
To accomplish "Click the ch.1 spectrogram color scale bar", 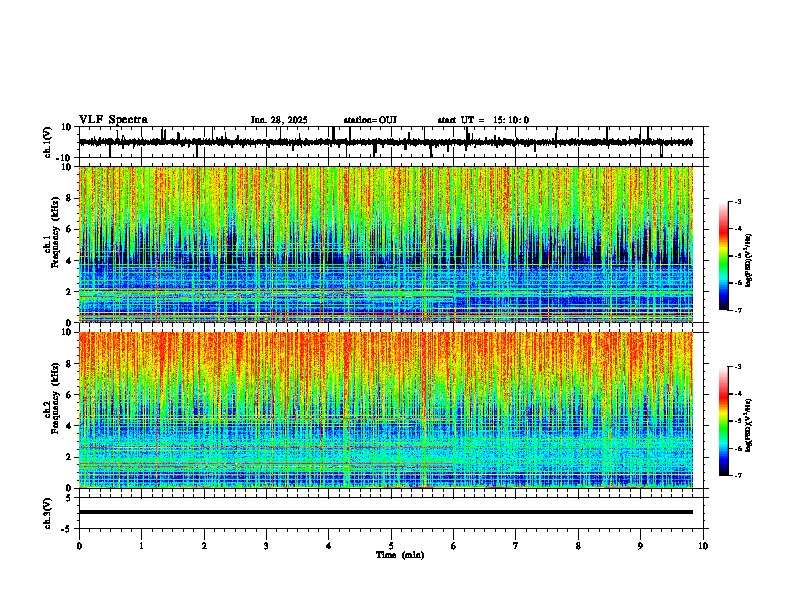I will click(724, 256).
